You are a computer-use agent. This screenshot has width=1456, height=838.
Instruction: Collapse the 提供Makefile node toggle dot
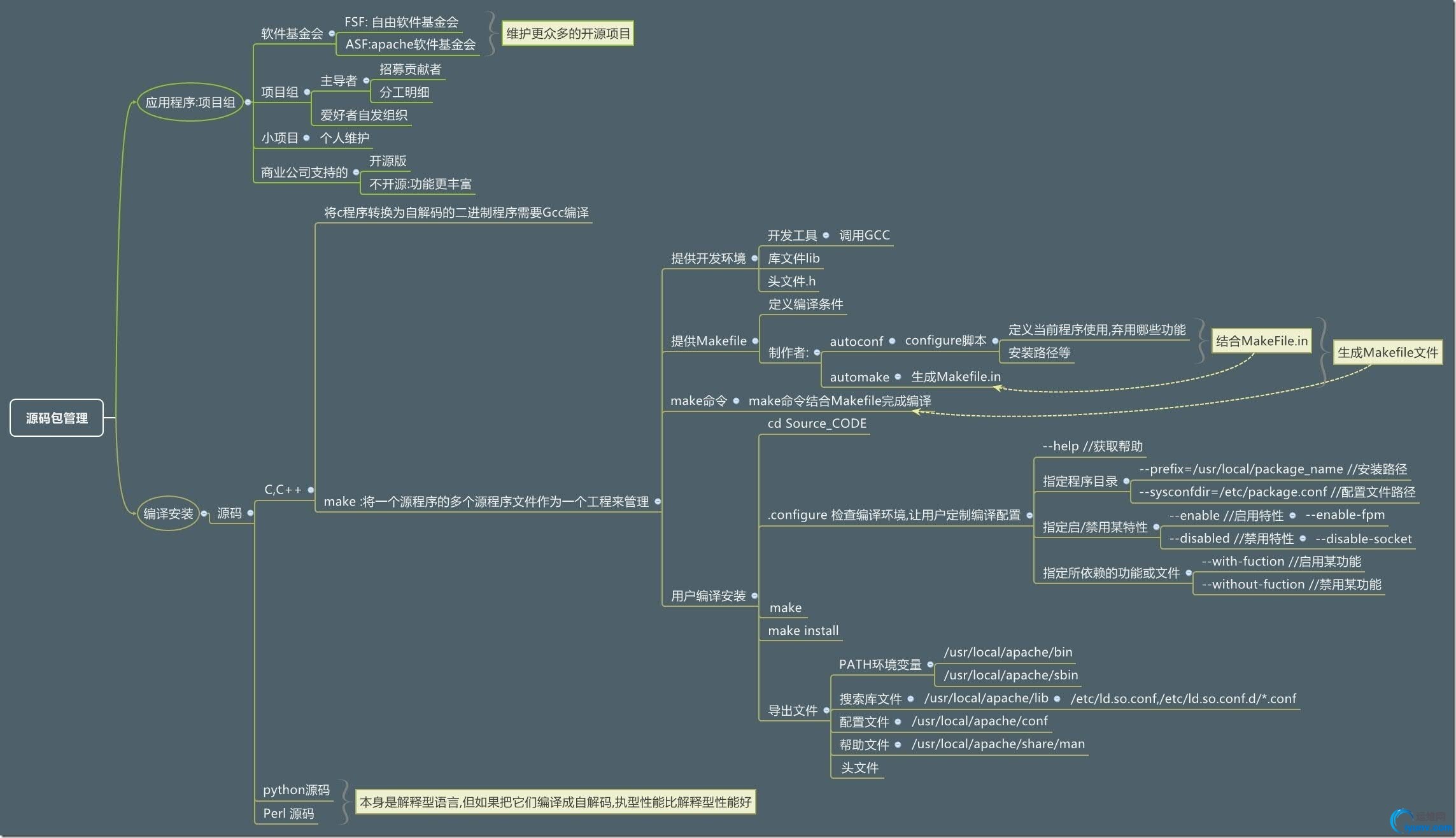click(755, 341)
